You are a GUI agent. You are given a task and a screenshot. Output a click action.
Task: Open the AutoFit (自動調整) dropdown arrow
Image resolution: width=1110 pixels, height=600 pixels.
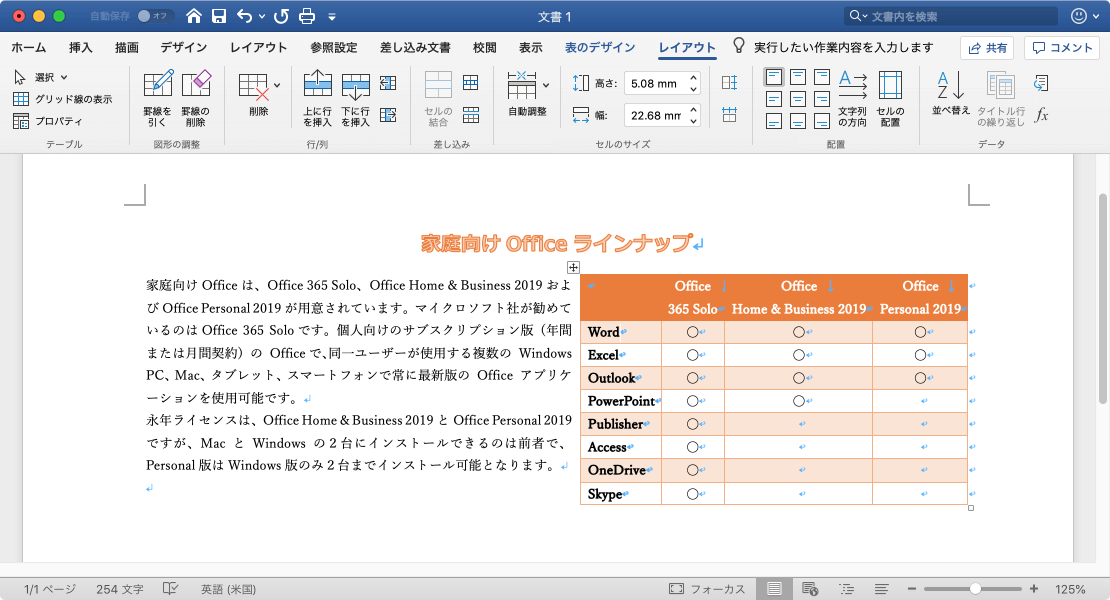546,85
